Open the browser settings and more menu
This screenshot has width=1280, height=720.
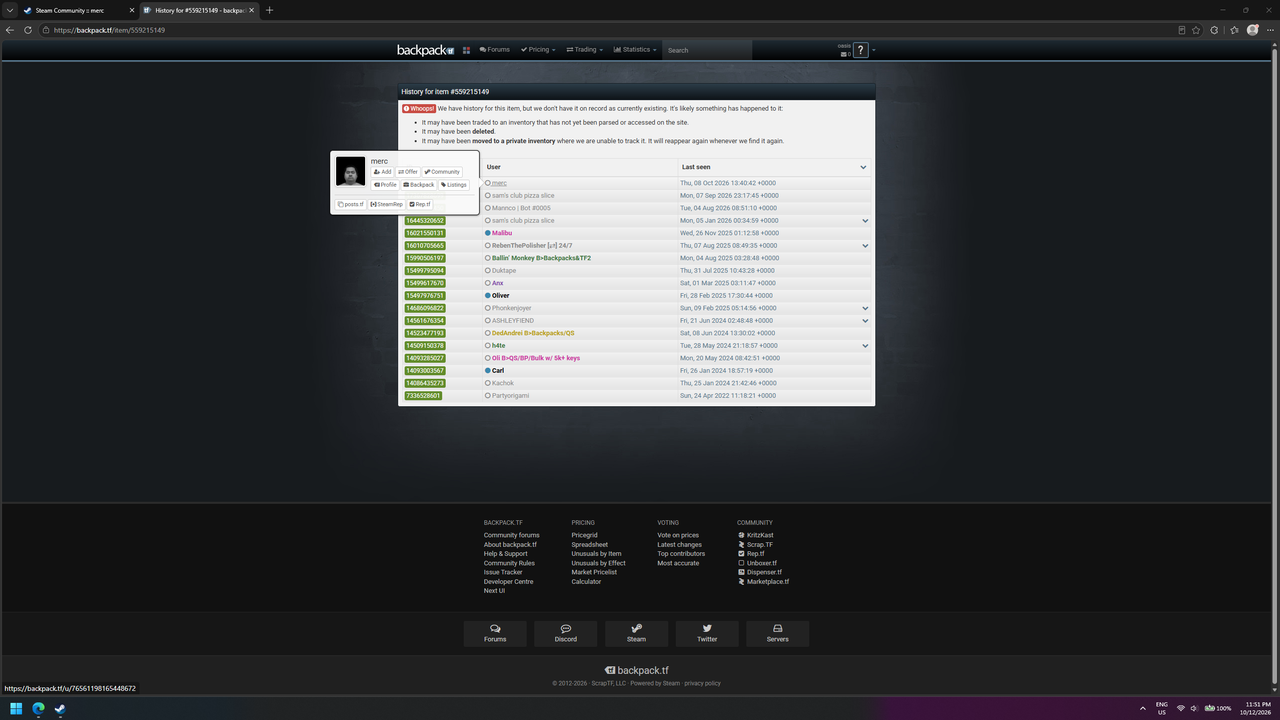tap(1269, 30)
